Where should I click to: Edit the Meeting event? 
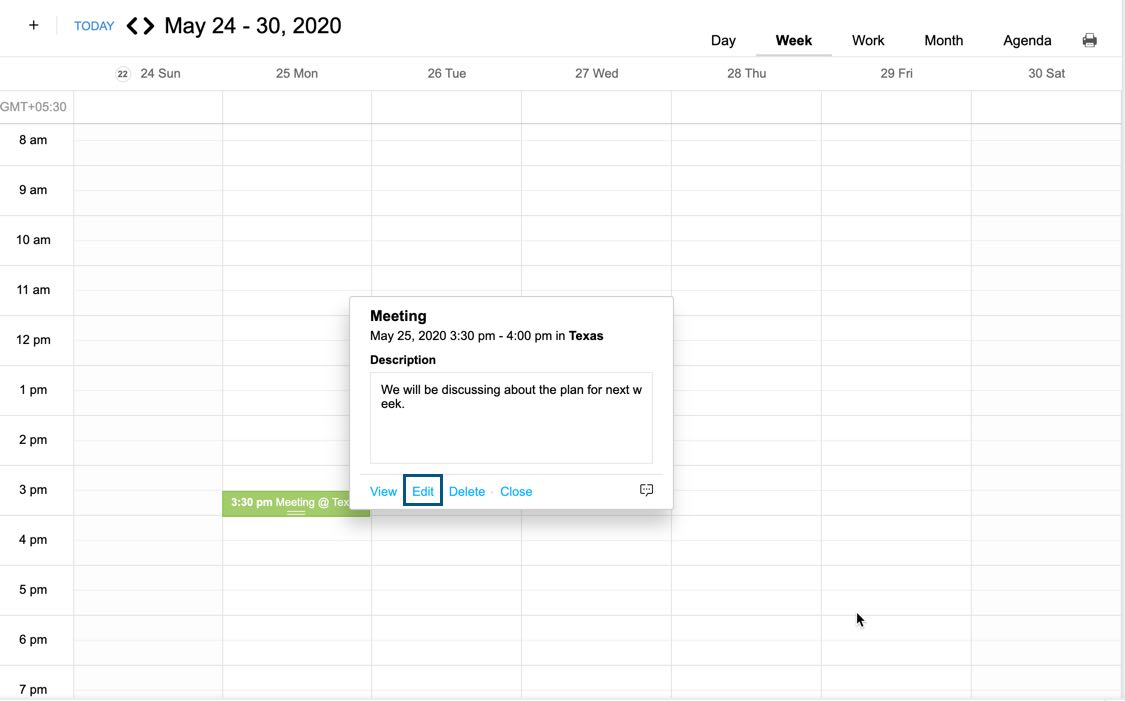click(x=422, y=490)
